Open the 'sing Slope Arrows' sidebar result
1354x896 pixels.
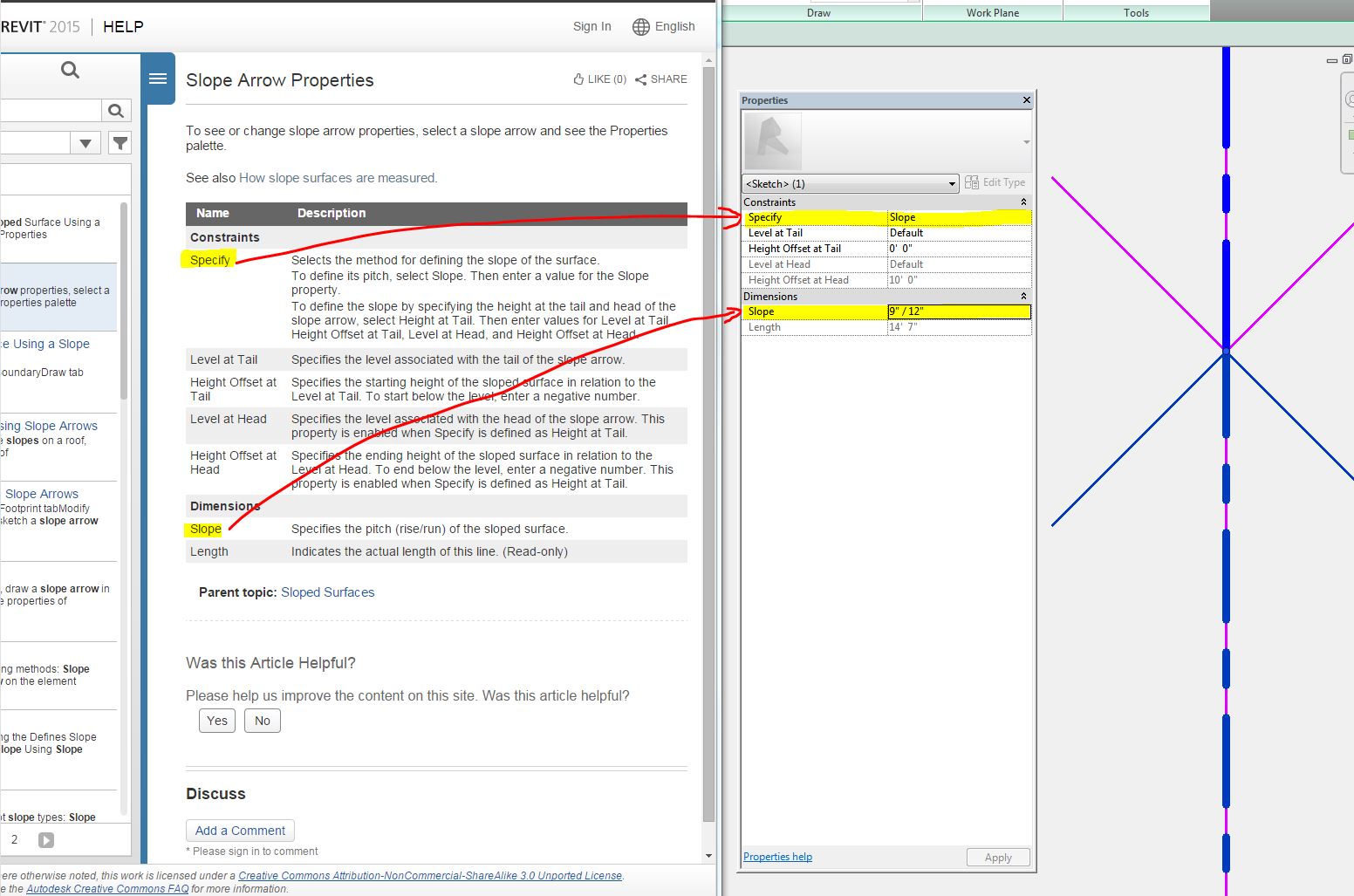click(49, 426)
